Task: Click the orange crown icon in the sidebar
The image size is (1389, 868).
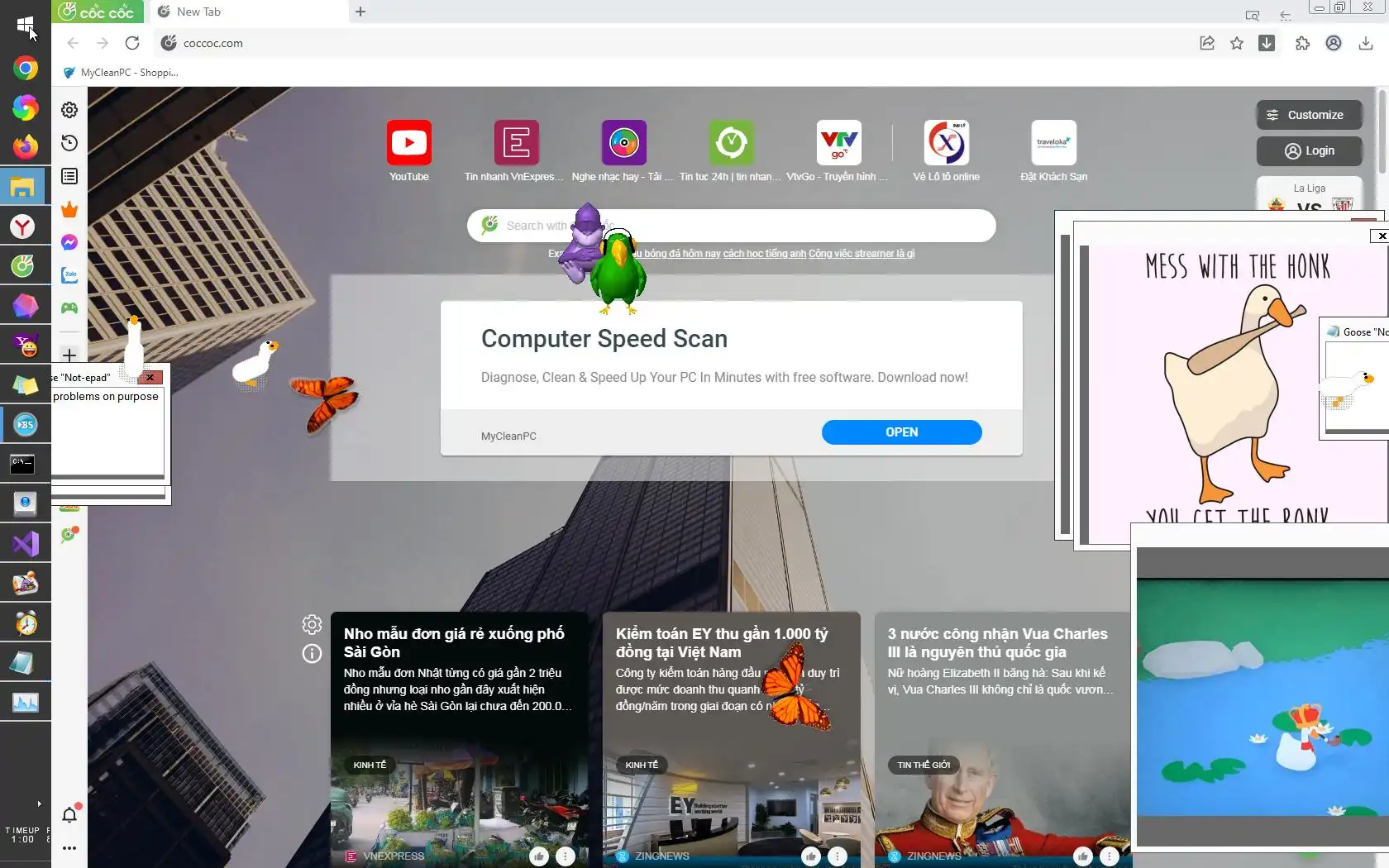Action: tap(69, 209)
